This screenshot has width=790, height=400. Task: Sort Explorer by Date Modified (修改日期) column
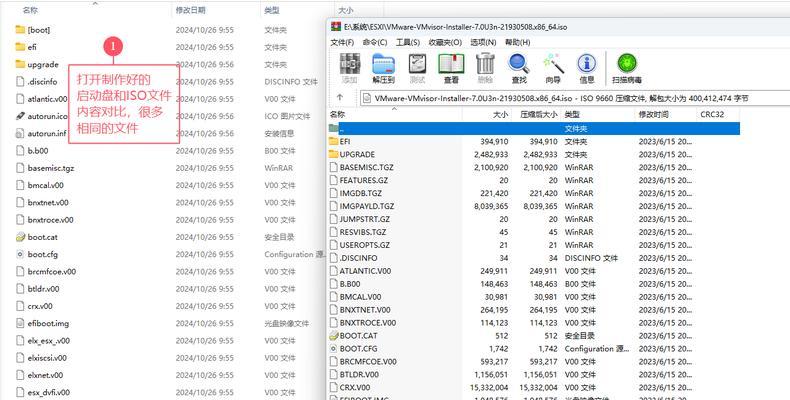[190, 10]
